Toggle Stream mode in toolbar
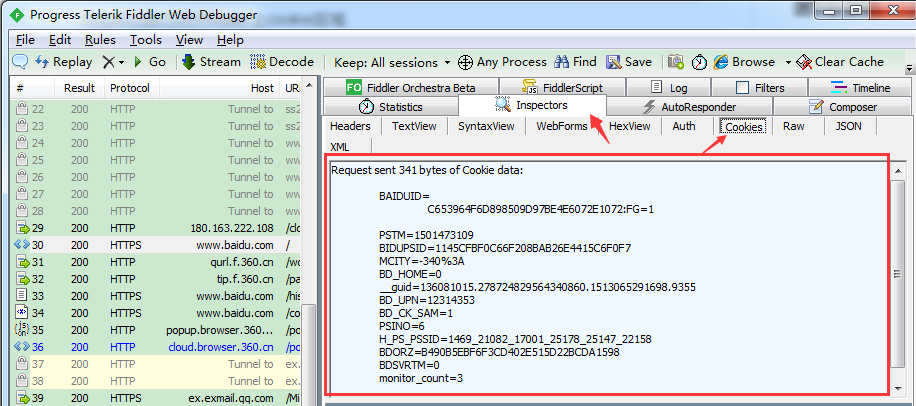The height and width of the screenshot is (406, 916). 211,62
